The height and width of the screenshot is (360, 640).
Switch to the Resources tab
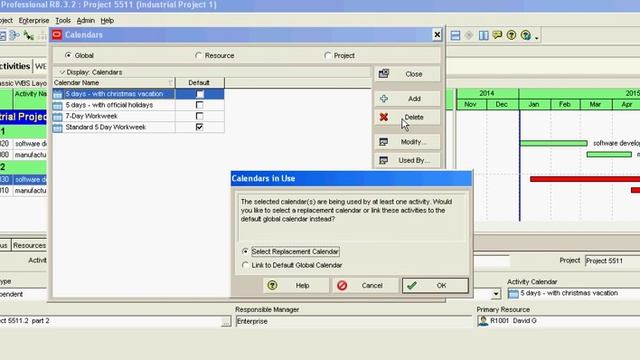[x=29, y=245]
